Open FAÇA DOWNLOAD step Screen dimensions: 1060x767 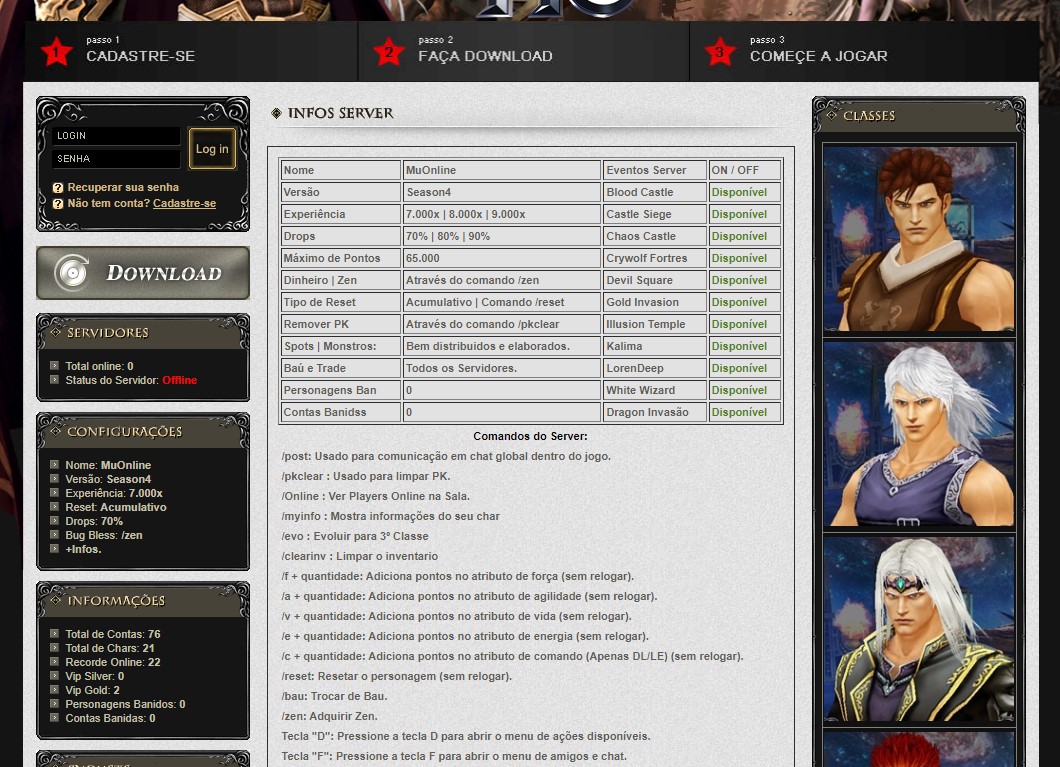click(x=485, y=56)
